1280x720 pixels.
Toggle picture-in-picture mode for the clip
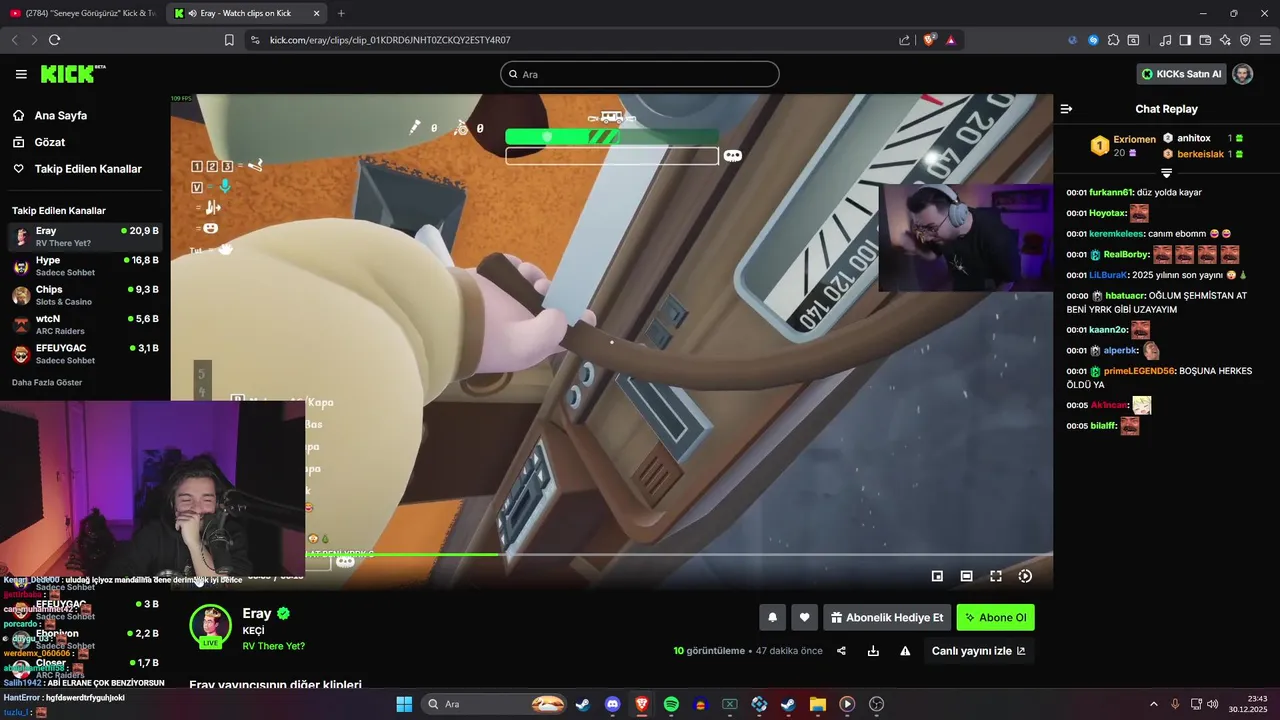click(x=937, y=576)
